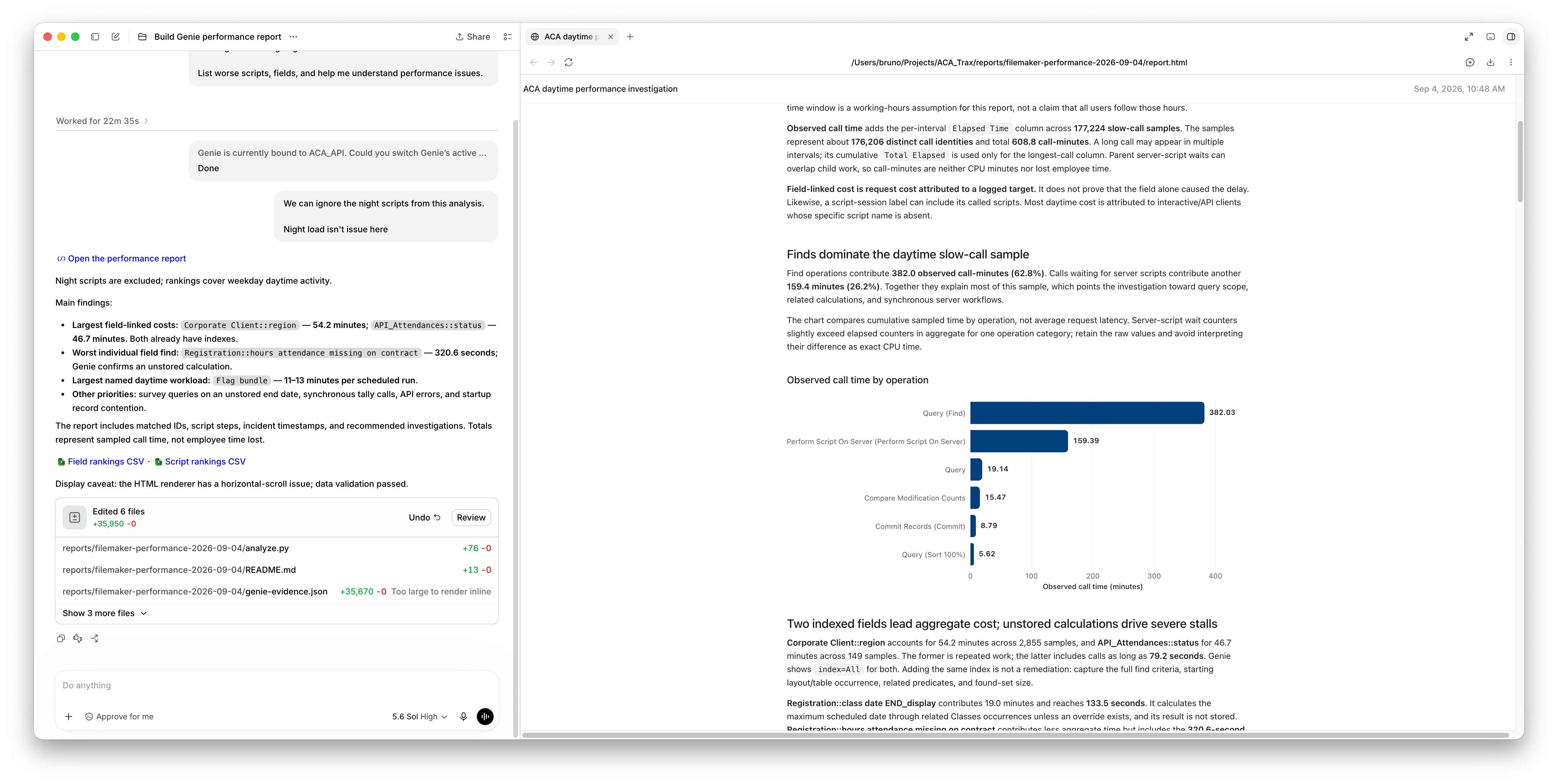Viewport: 1558px width, 784px height.
Task: Expand preview pane to full screen
Action: pyautogui.click(x=1469, y=37)
